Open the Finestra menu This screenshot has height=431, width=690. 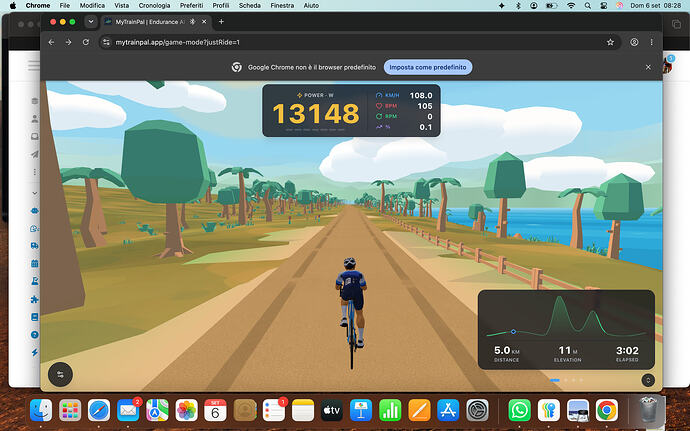coord(282,5)
